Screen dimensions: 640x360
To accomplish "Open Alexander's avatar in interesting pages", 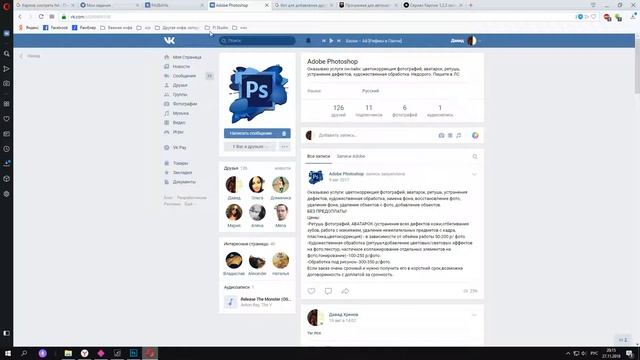I will coord(257,260).
